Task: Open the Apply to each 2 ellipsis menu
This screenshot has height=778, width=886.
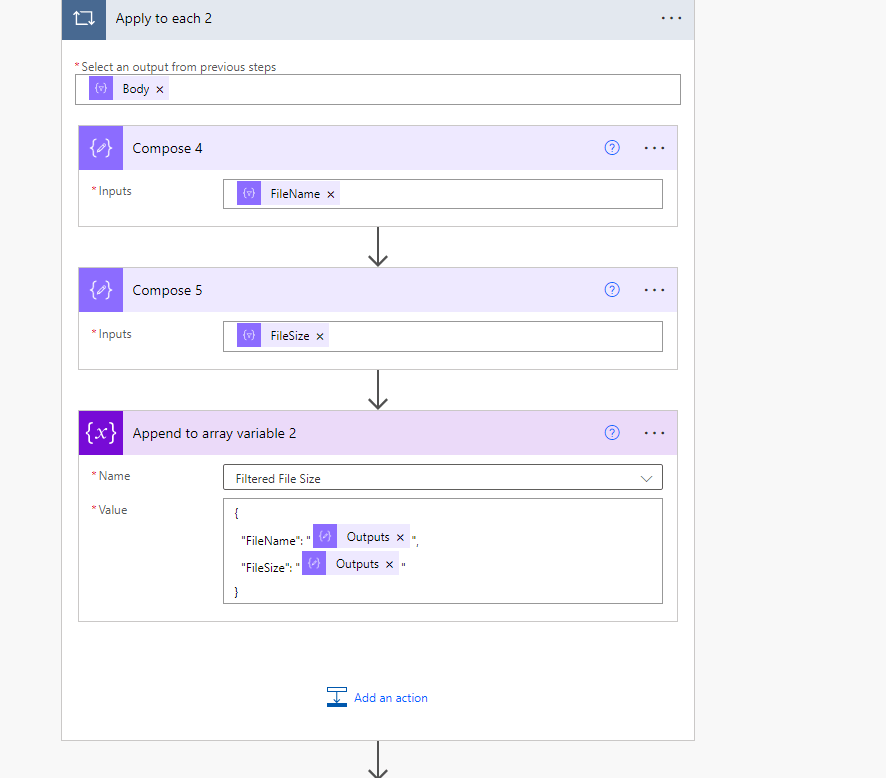Action: coord(671,18)
